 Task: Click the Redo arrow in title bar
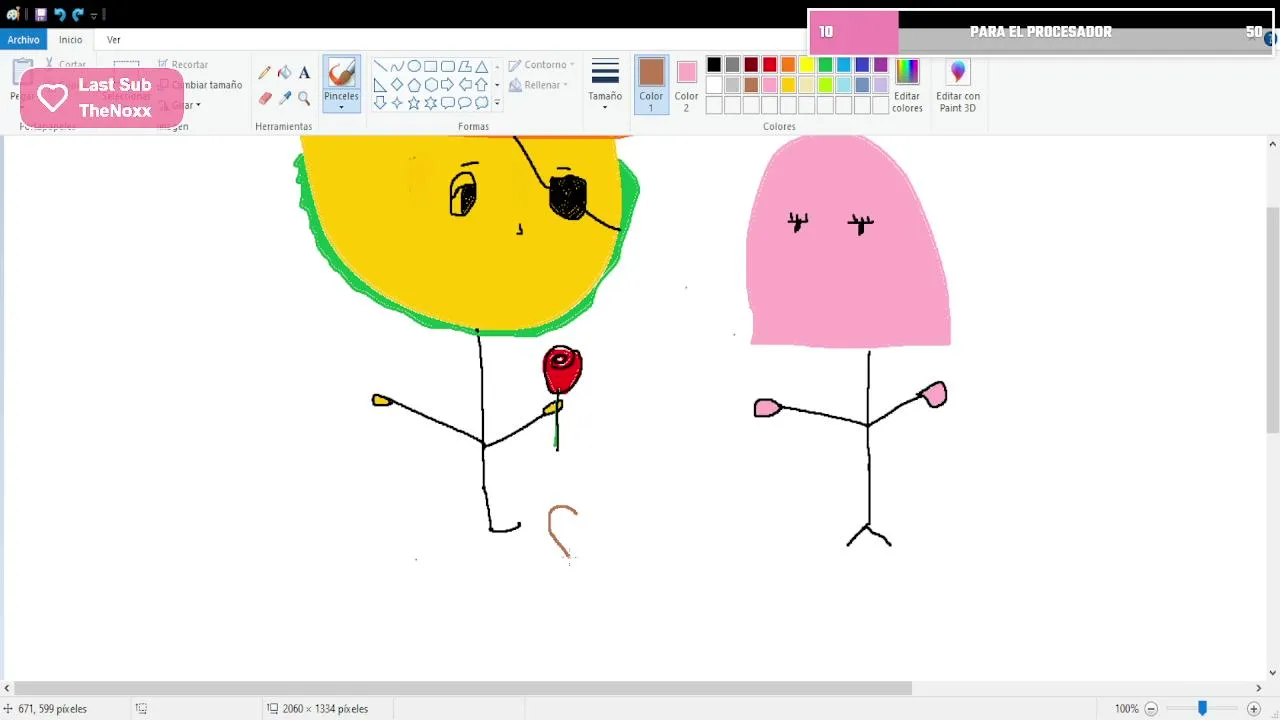click(x=78, y=14)
